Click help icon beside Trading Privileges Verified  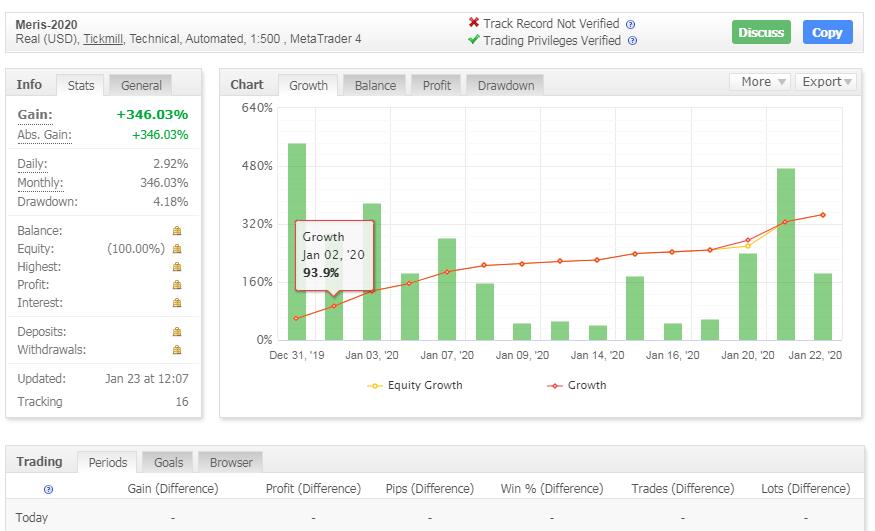point(630,41)
